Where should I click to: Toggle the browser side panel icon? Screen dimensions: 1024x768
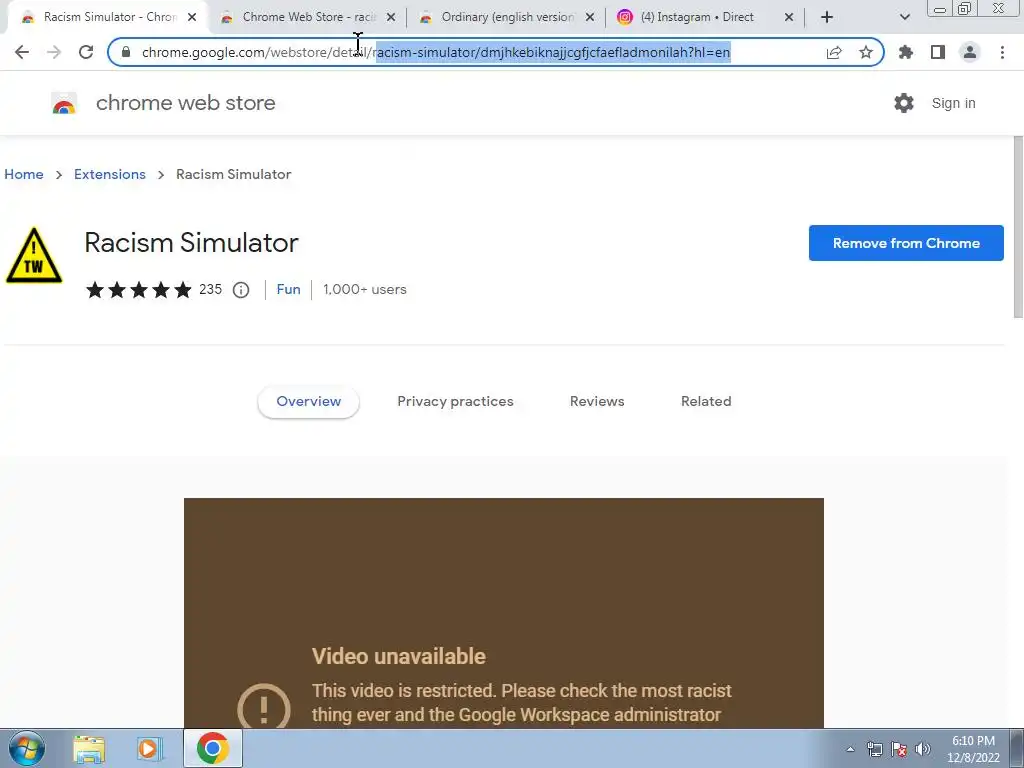coord(938,52)
